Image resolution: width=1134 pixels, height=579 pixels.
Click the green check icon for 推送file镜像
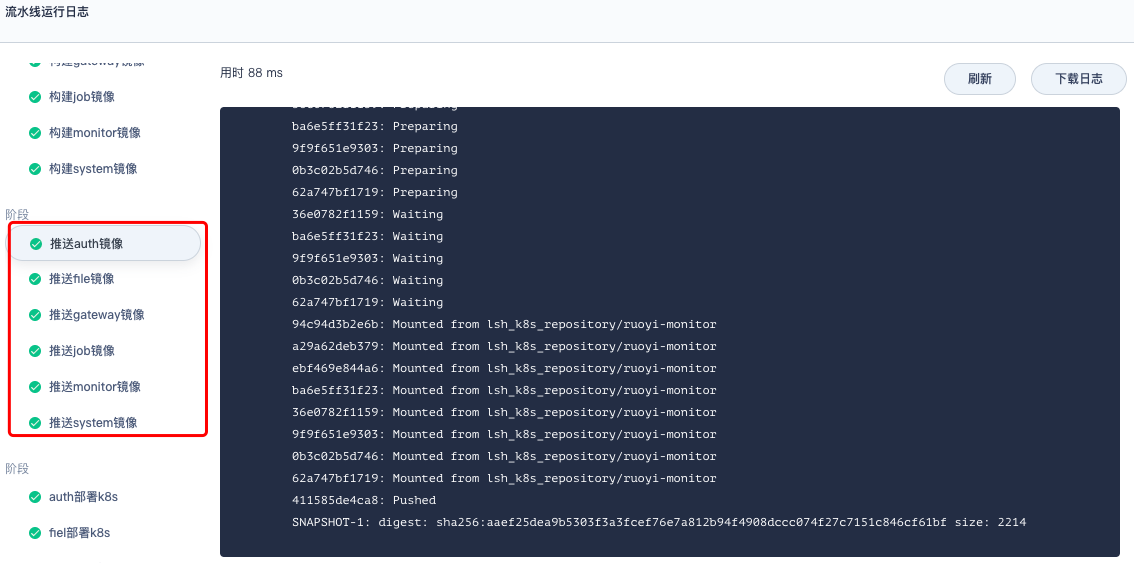34,279
